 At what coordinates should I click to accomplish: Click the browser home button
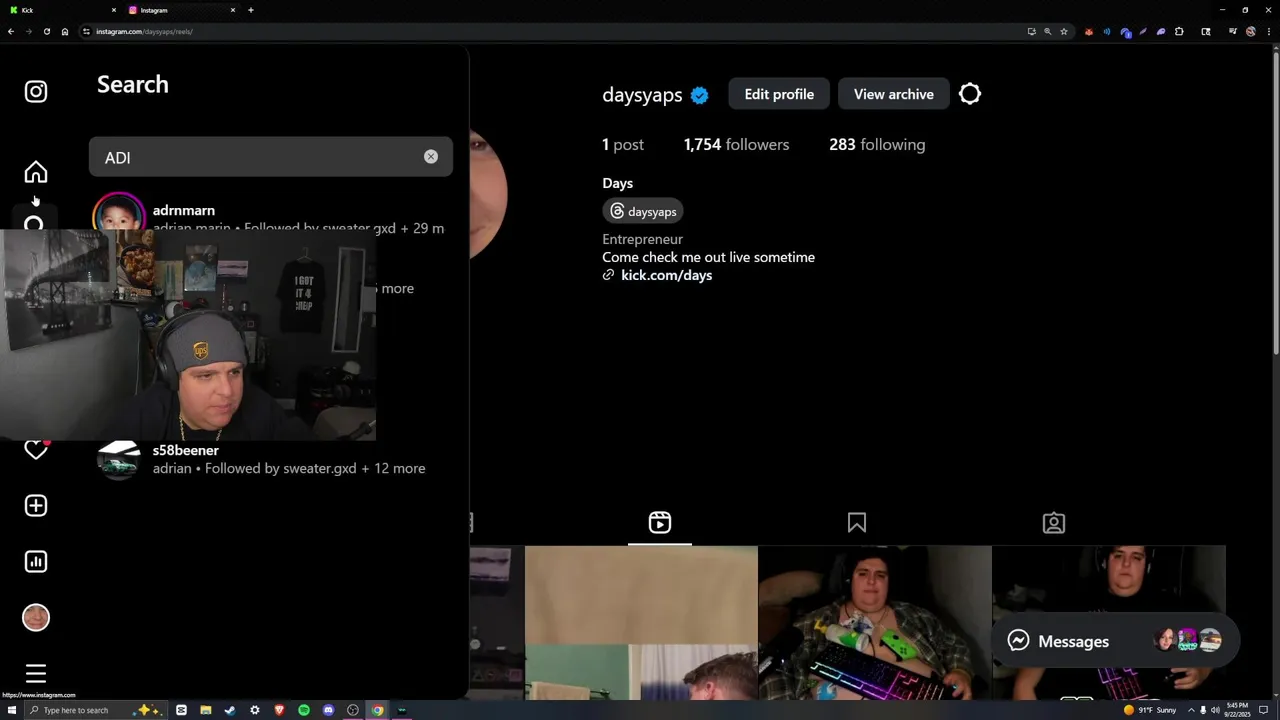(65, 31)
